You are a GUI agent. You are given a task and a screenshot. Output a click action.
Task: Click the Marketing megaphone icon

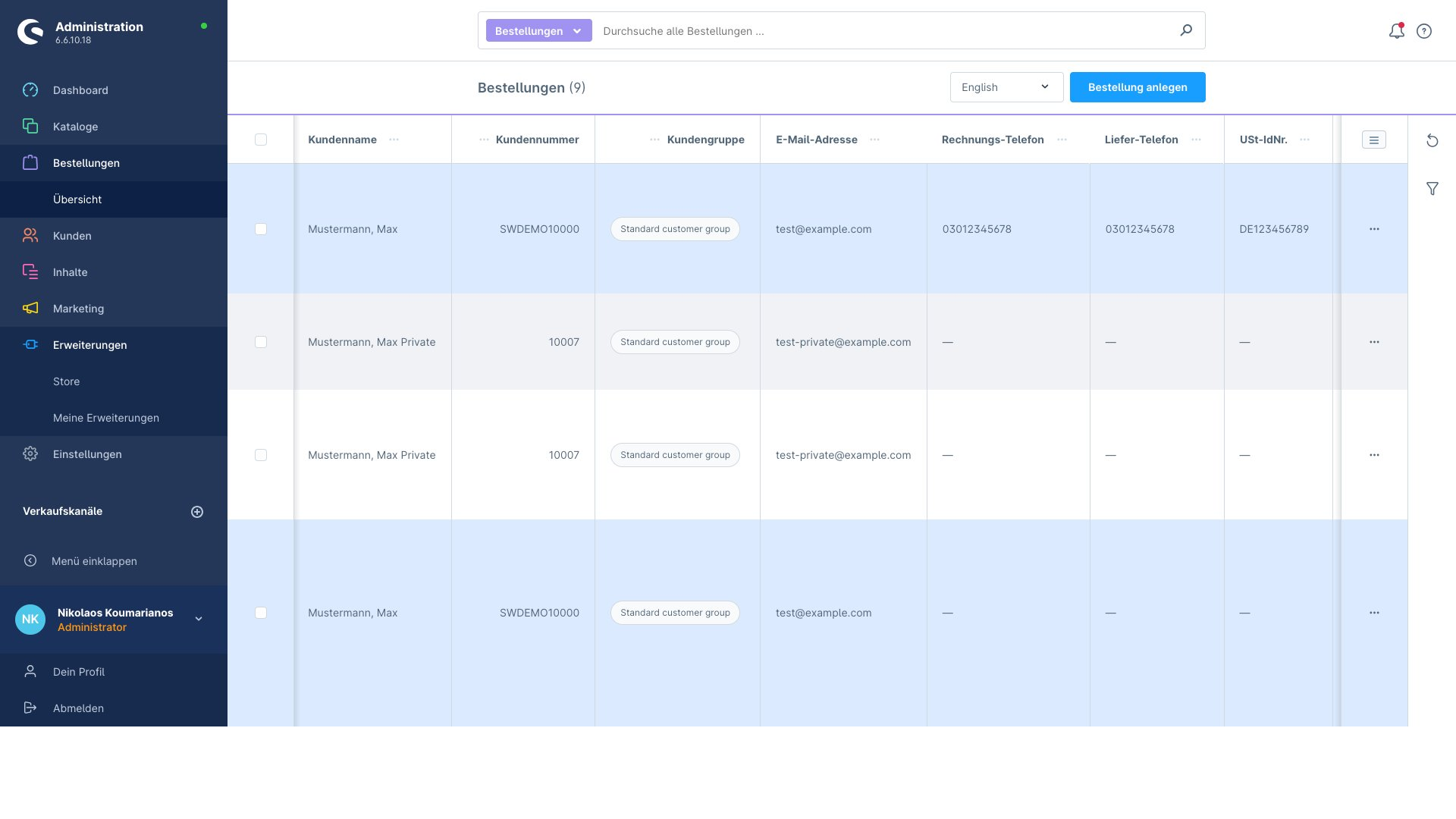30,309
